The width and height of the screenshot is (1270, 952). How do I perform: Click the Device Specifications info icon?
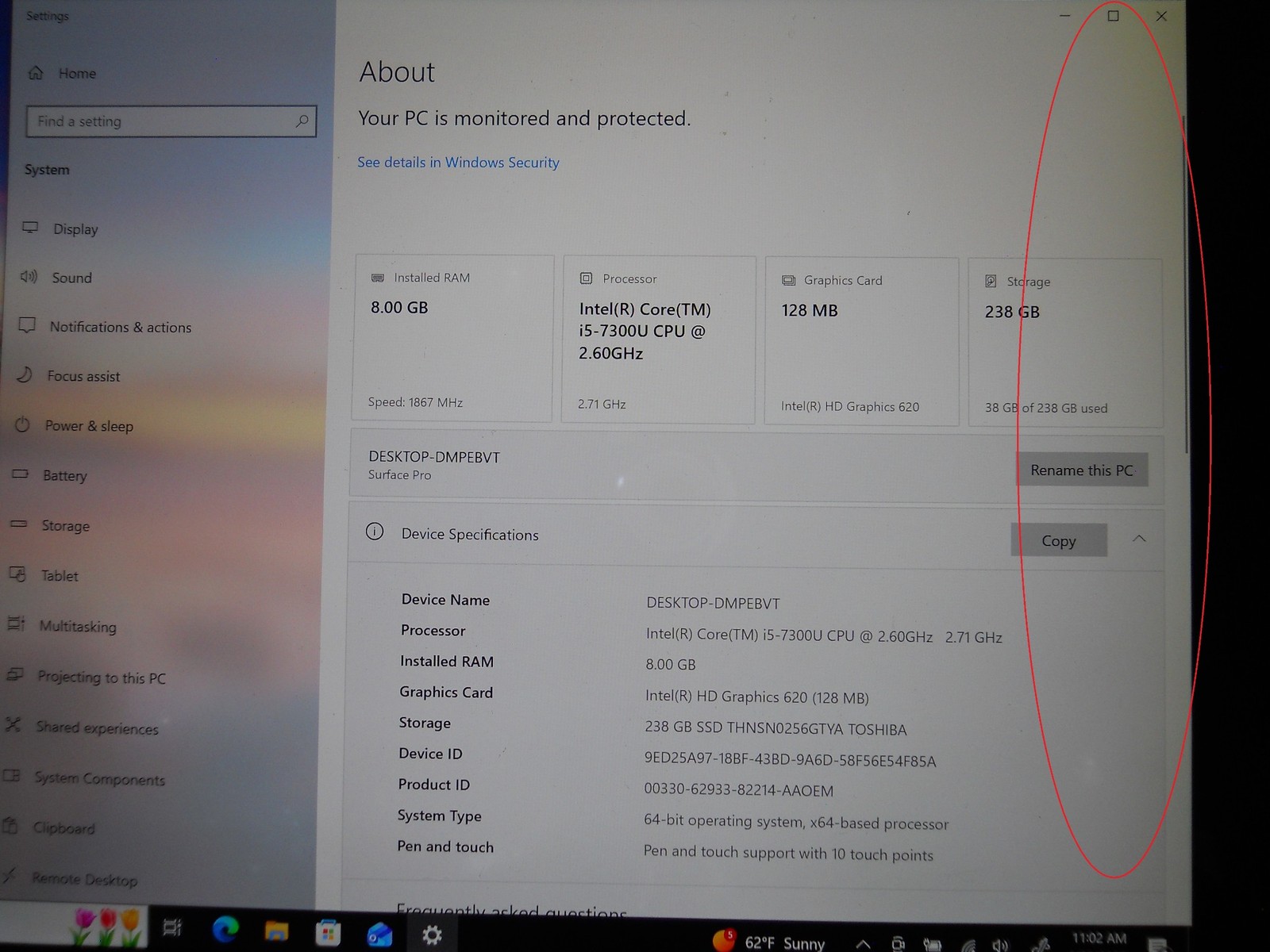pos(375,532)
